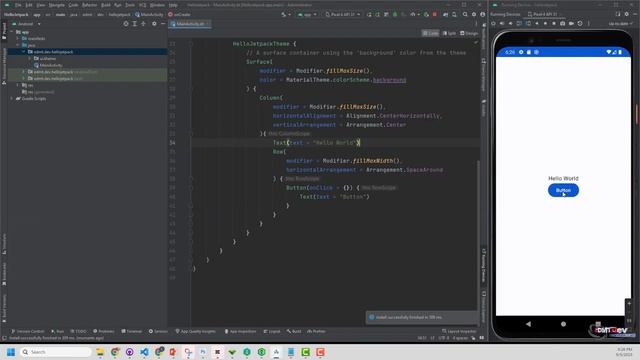
Task: Open the Terminal tool window
Action: pos(131,331)
